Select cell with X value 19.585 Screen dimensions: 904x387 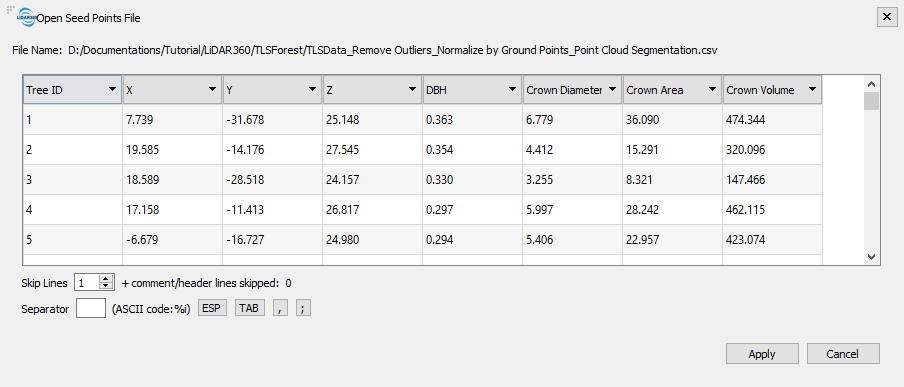coord(172,149)
